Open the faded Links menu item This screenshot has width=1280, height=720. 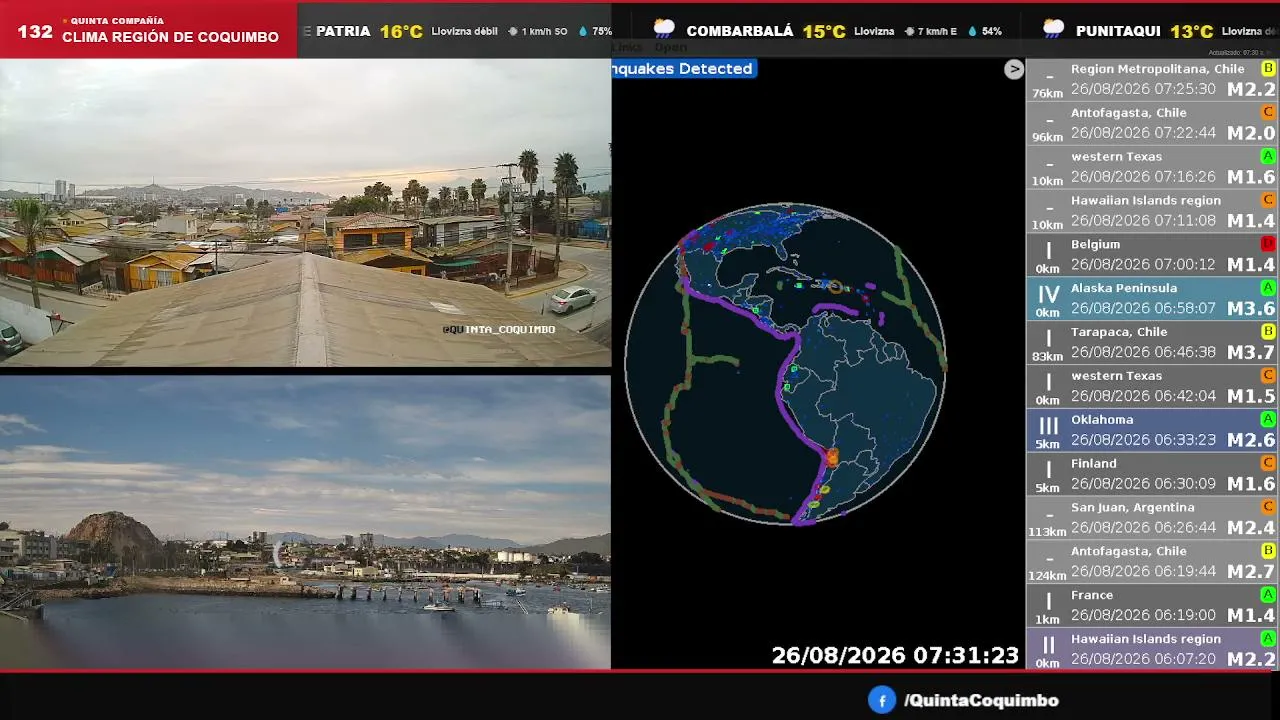627,47
